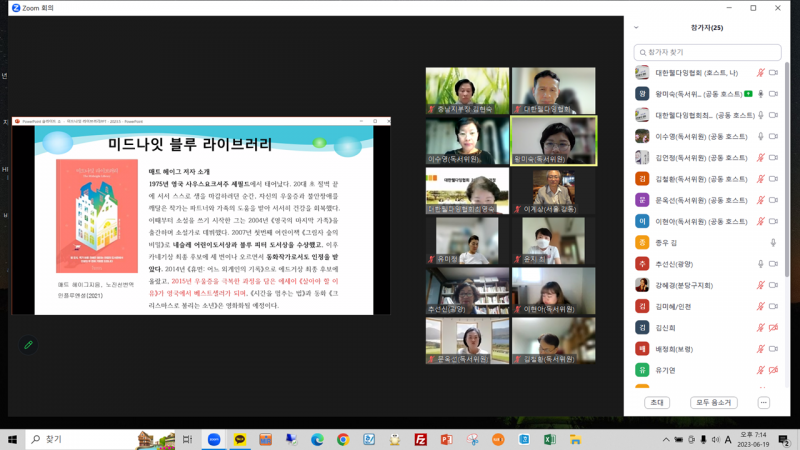Click video icon beside 추선신(광양)
This screenshot has height=450, width=800.
773,264
